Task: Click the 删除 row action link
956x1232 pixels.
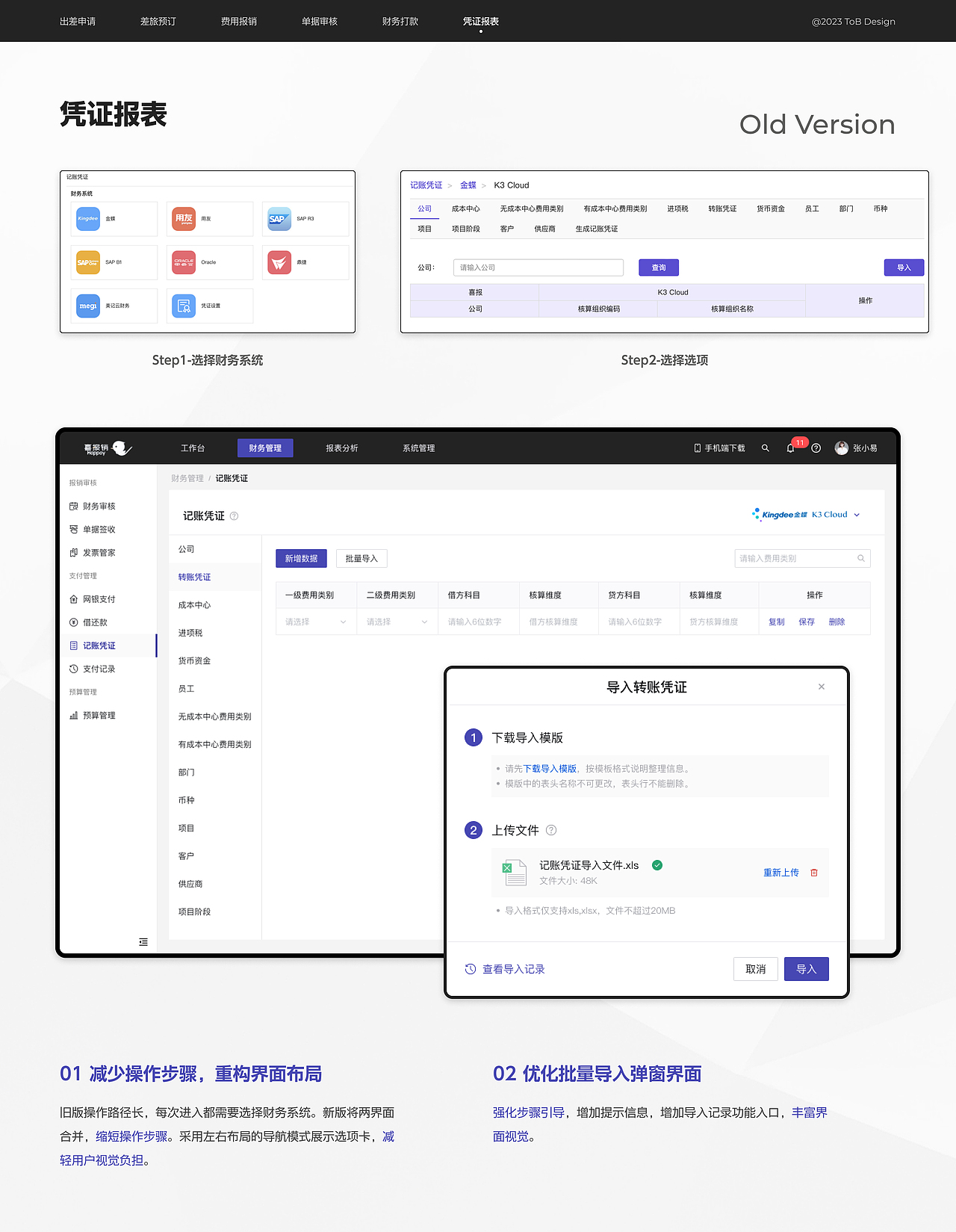Action: (x=836, y=622)
